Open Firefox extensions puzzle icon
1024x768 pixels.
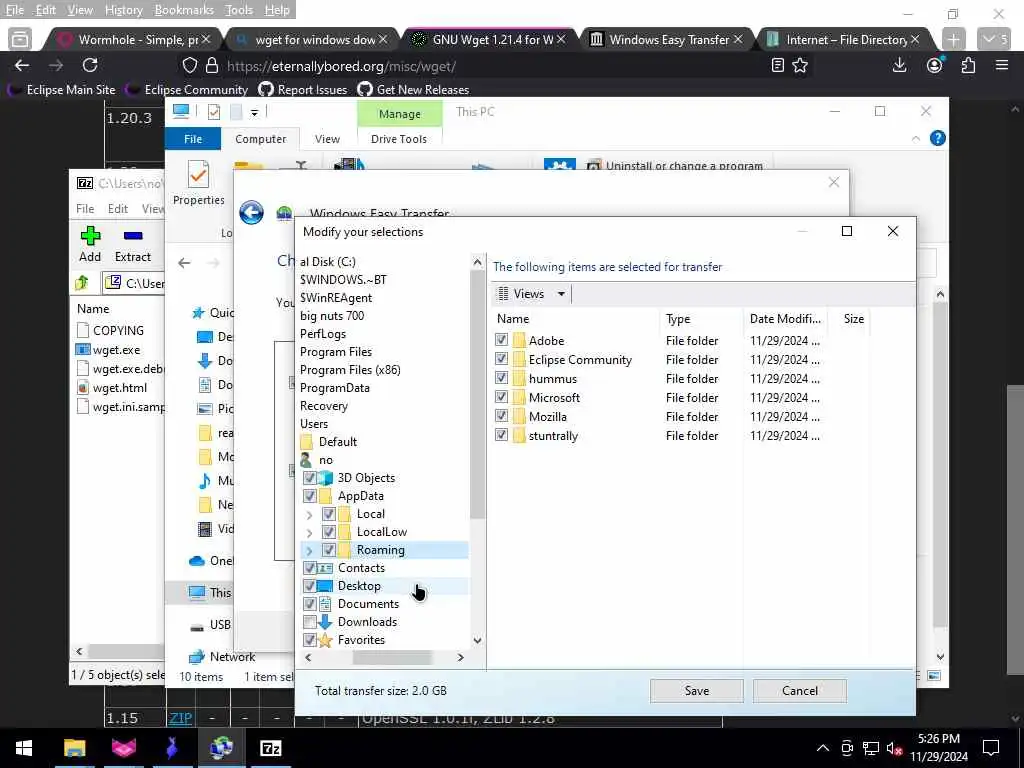point(968,65)
